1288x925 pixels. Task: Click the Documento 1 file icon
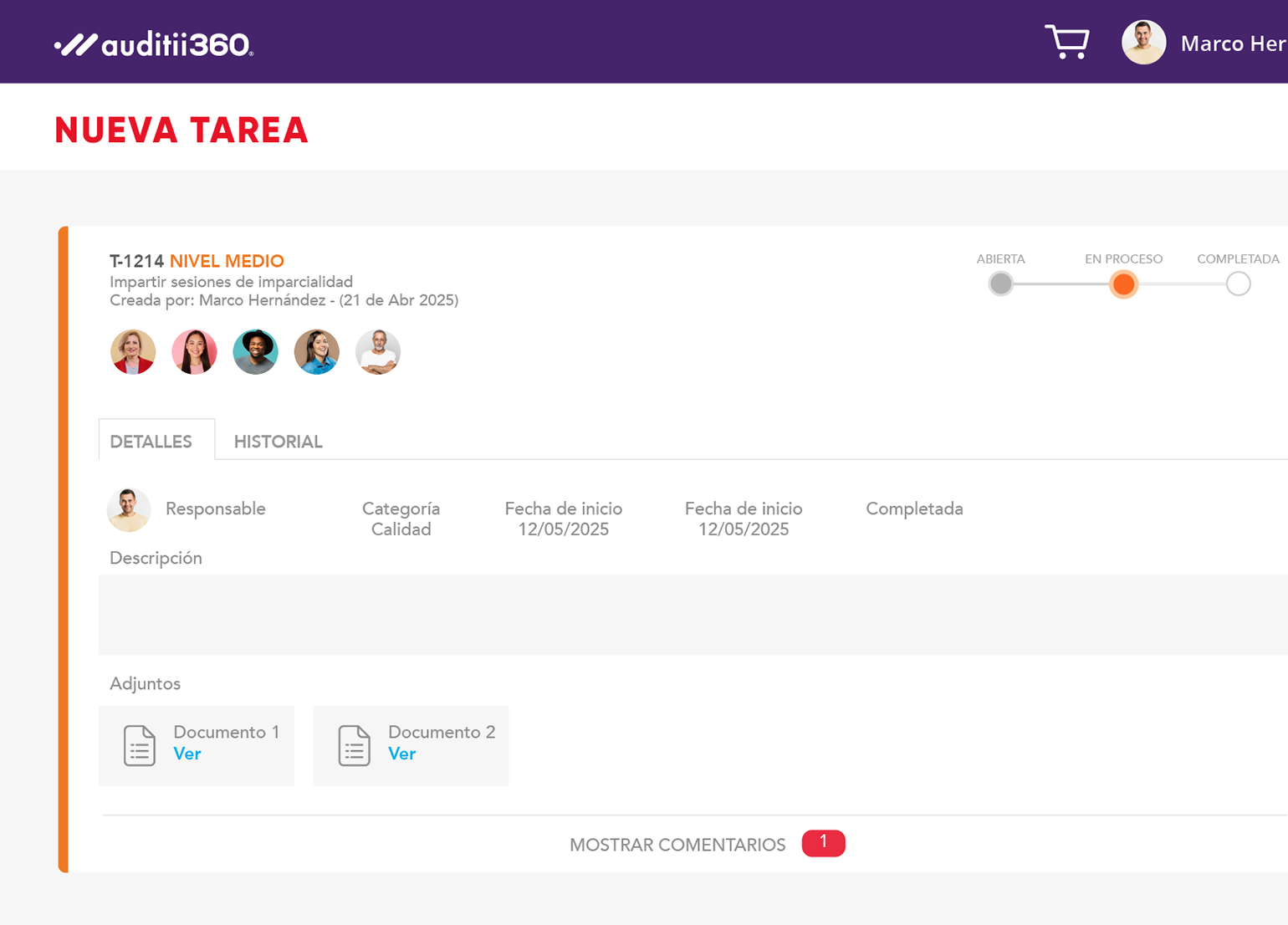click(x=140, y=745)
